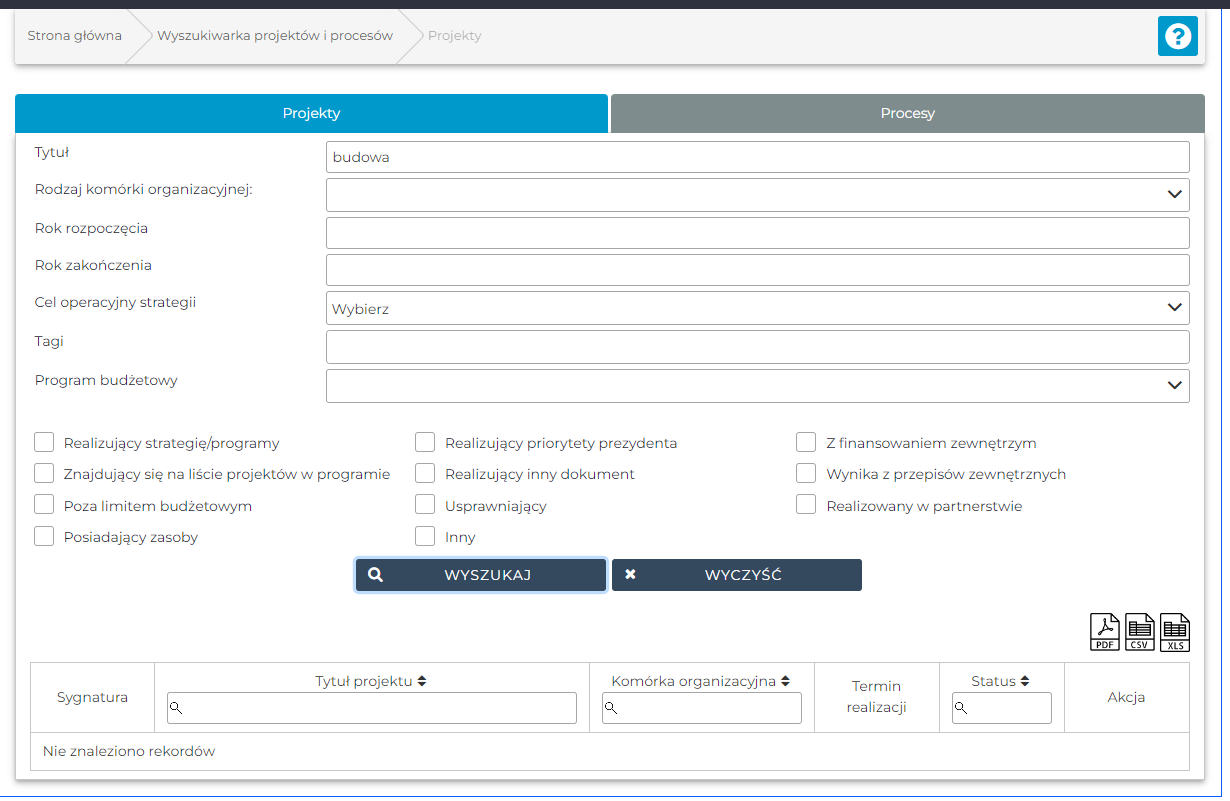Go to Strona główna breadcrumb link
This screenshot has width=1230, height=801.
(x=74, y=36)
